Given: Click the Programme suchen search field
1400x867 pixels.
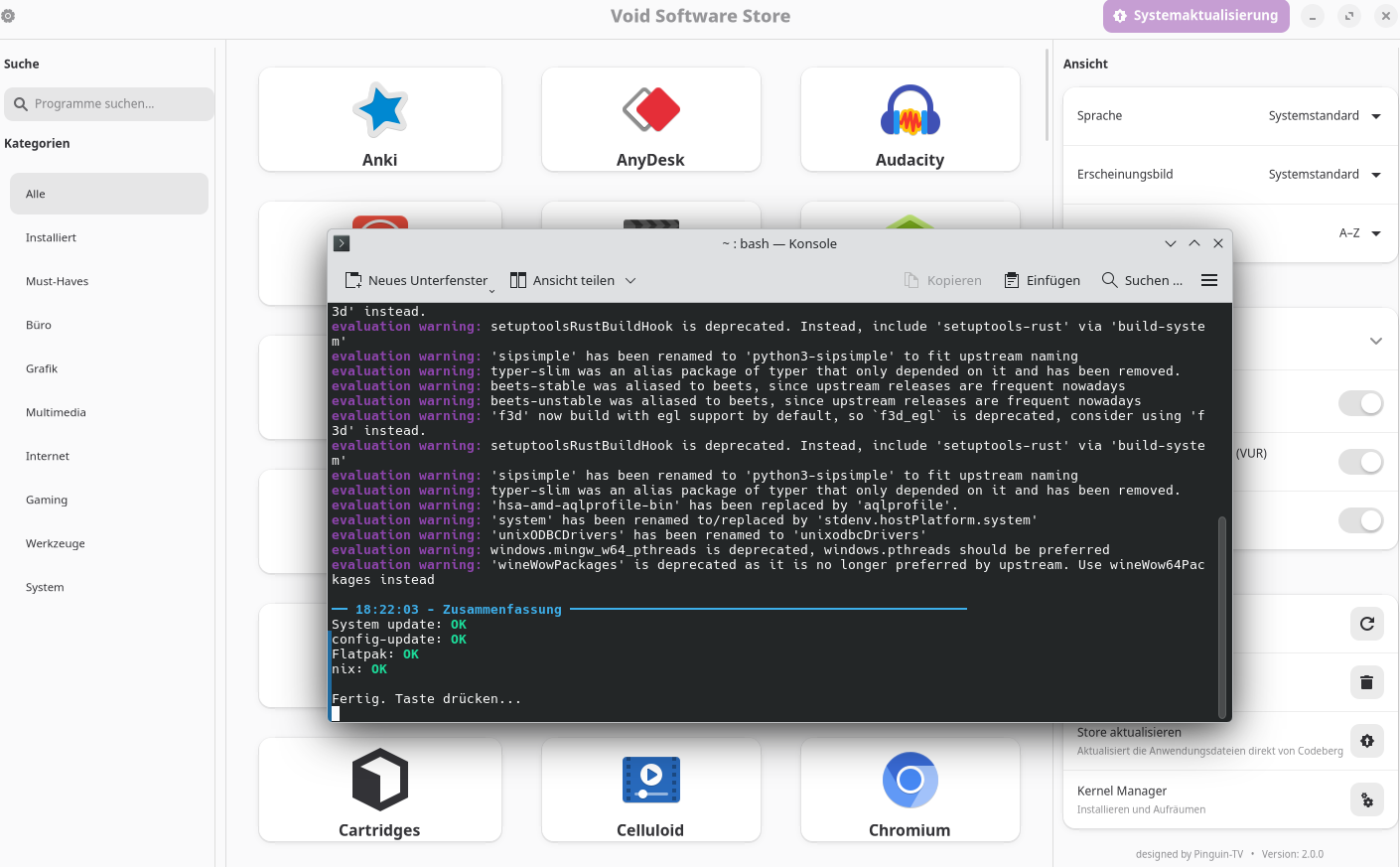Looking at the screenshot, I should 109,104.
